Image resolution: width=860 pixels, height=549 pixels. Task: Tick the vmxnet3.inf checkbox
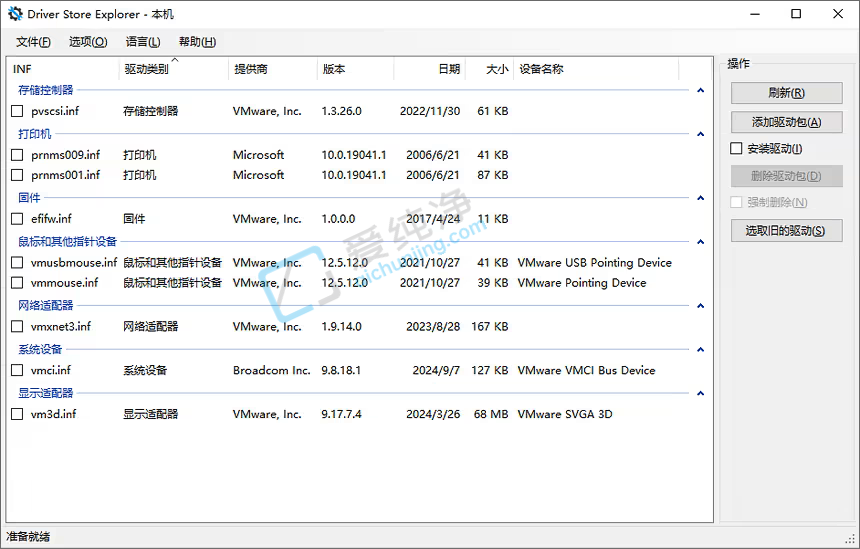(17, 326)
